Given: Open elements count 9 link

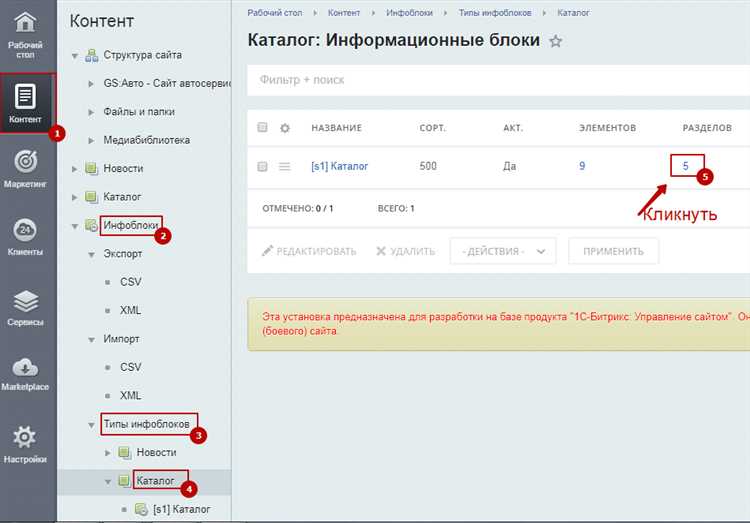Looking at the screenshot, I should pos(582,166).
